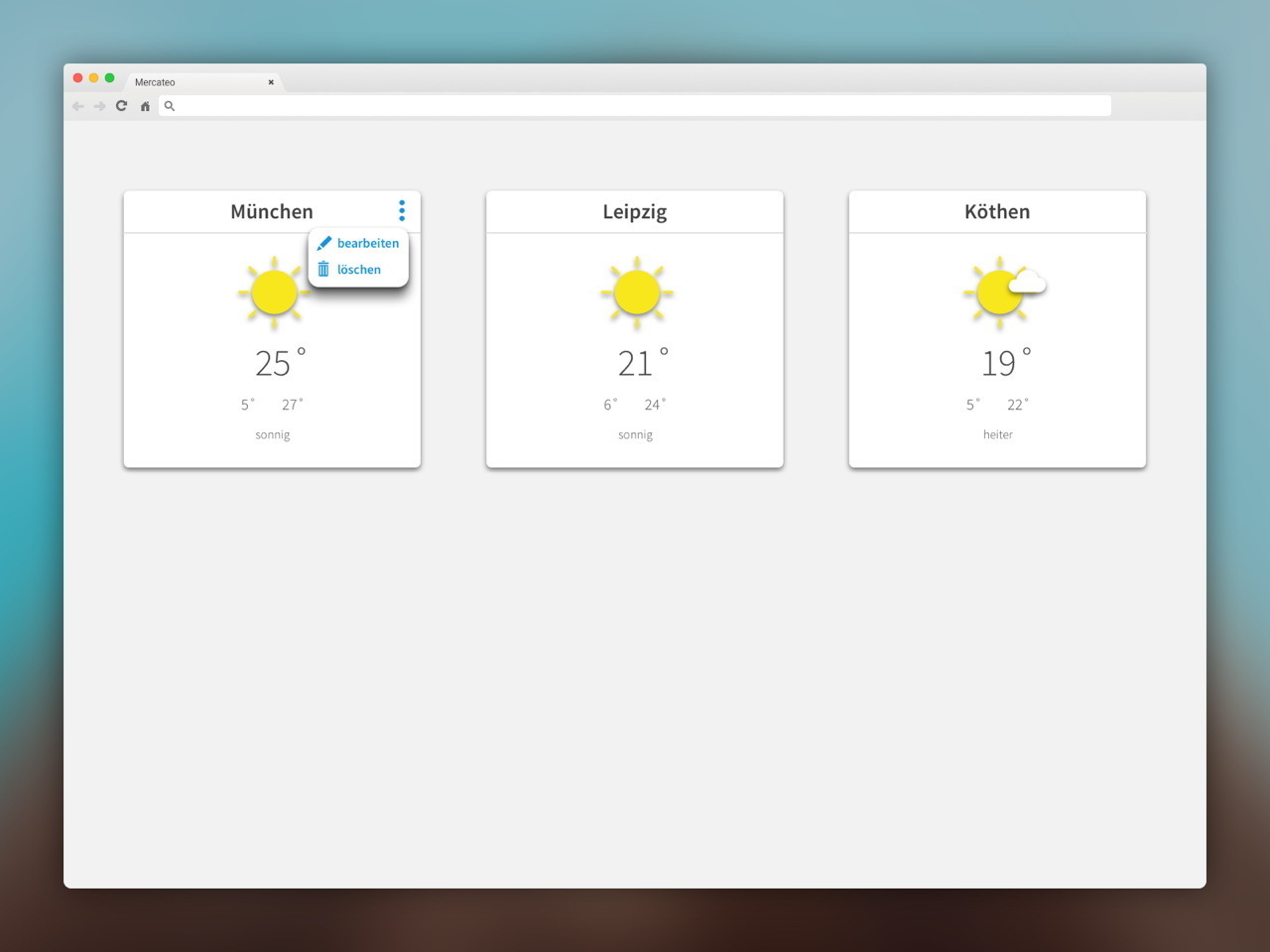Click the pencil edit icon
The image size is (1270, 952).
pos(323,243)
